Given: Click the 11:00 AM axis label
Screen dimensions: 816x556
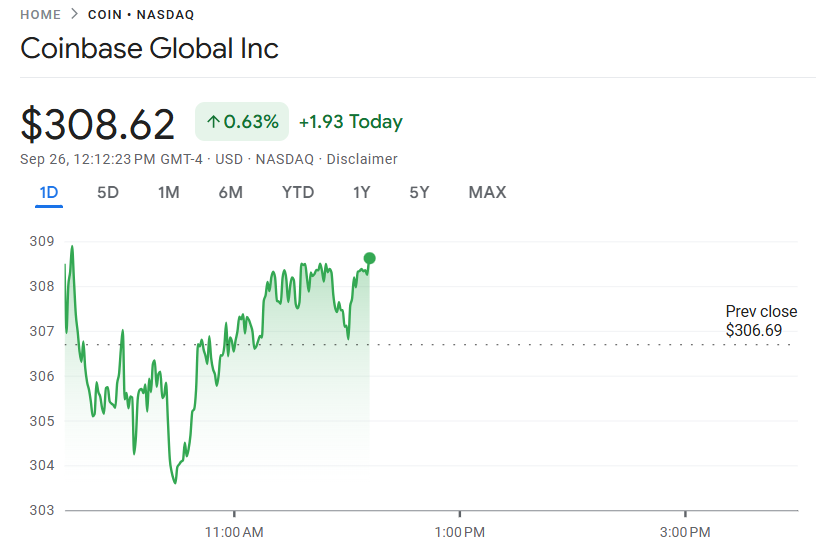Looking at the screenshot, I should pyautogui.click(x=234, y=532).
